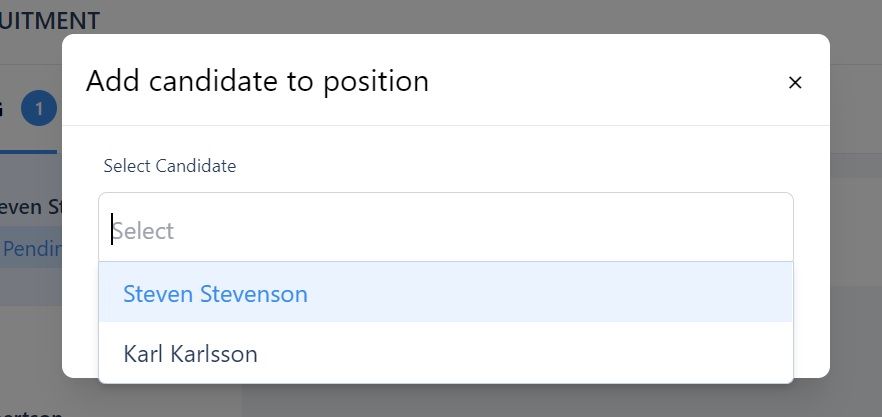Close the Add candidate dialog
The height and width of the screenshot is (417, 882).
[x=795, y=83]
